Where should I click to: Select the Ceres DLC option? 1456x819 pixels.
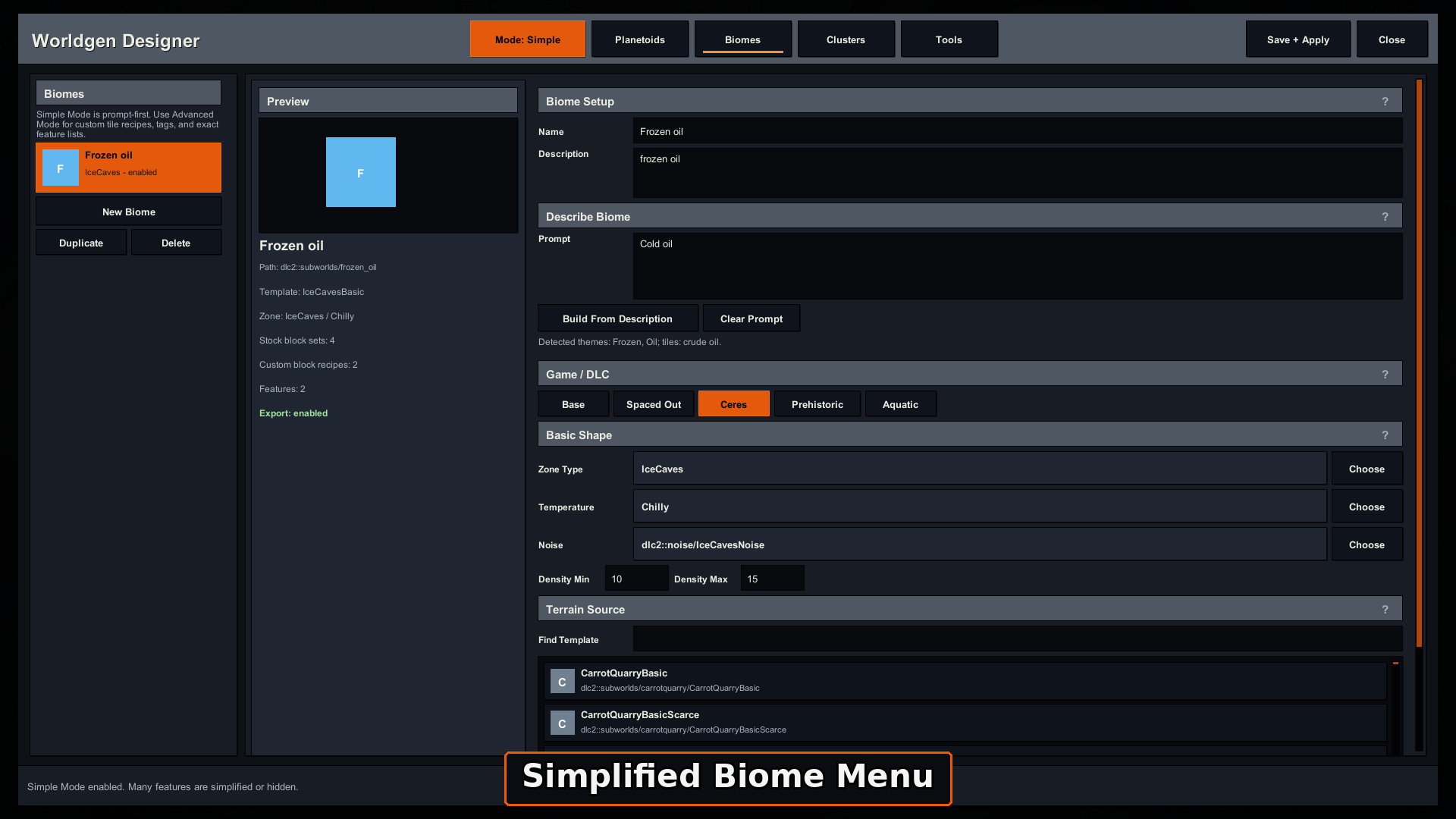pyautogui.click(x=733, y=404)
